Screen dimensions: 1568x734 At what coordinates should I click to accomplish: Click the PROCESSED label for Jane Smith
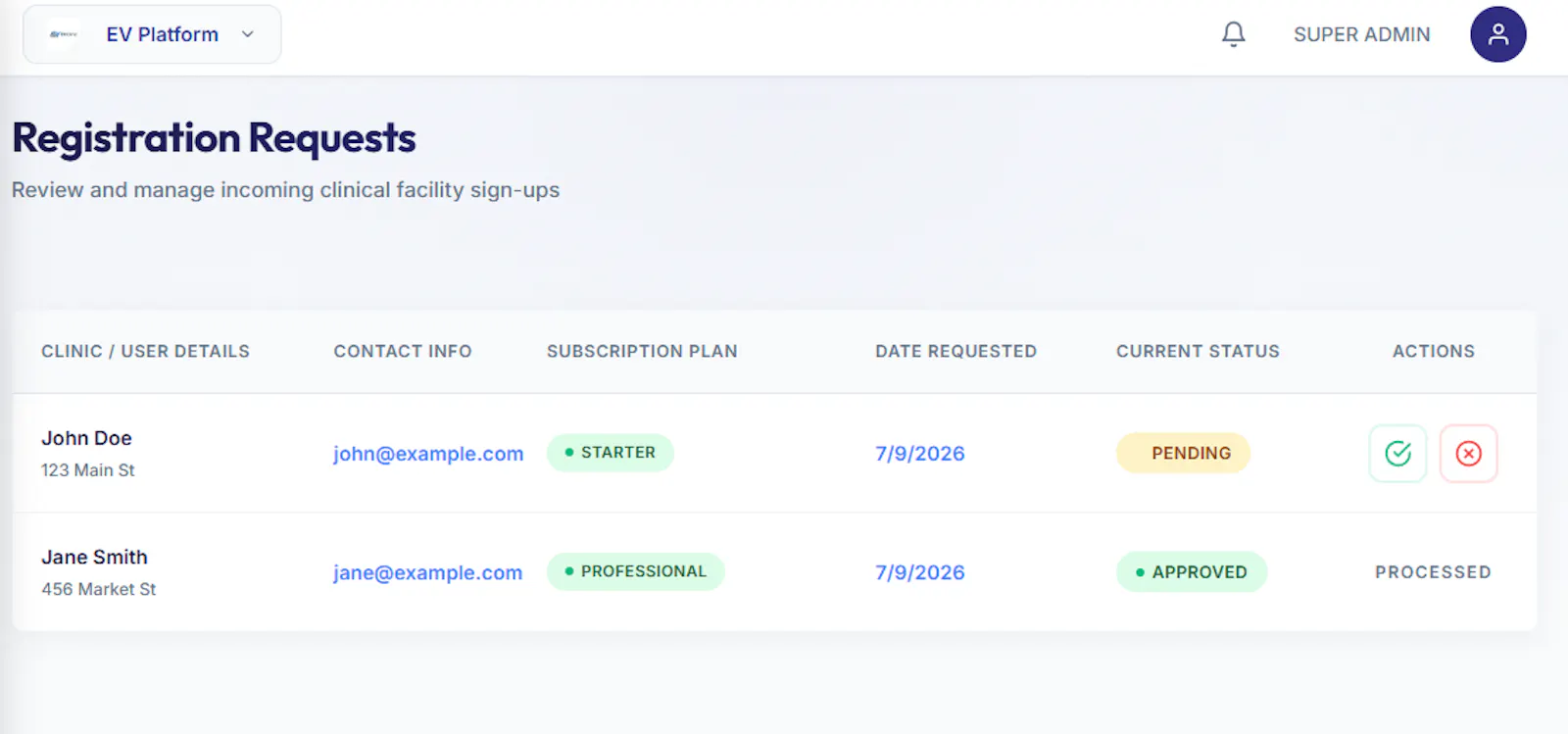(x=1433, y=571)
